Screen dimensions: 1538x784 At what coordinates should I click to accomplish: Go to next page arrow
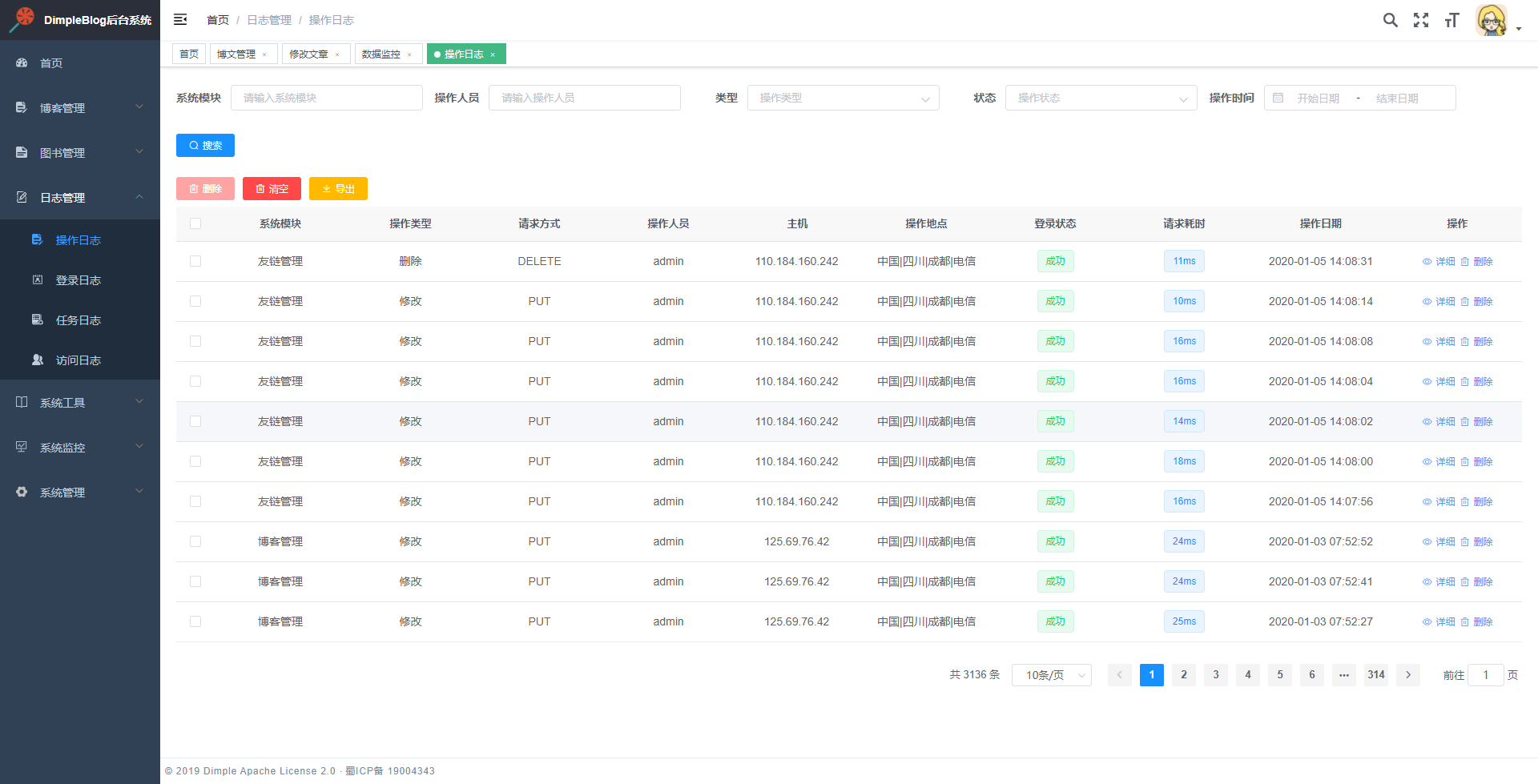coord(1408,675)
